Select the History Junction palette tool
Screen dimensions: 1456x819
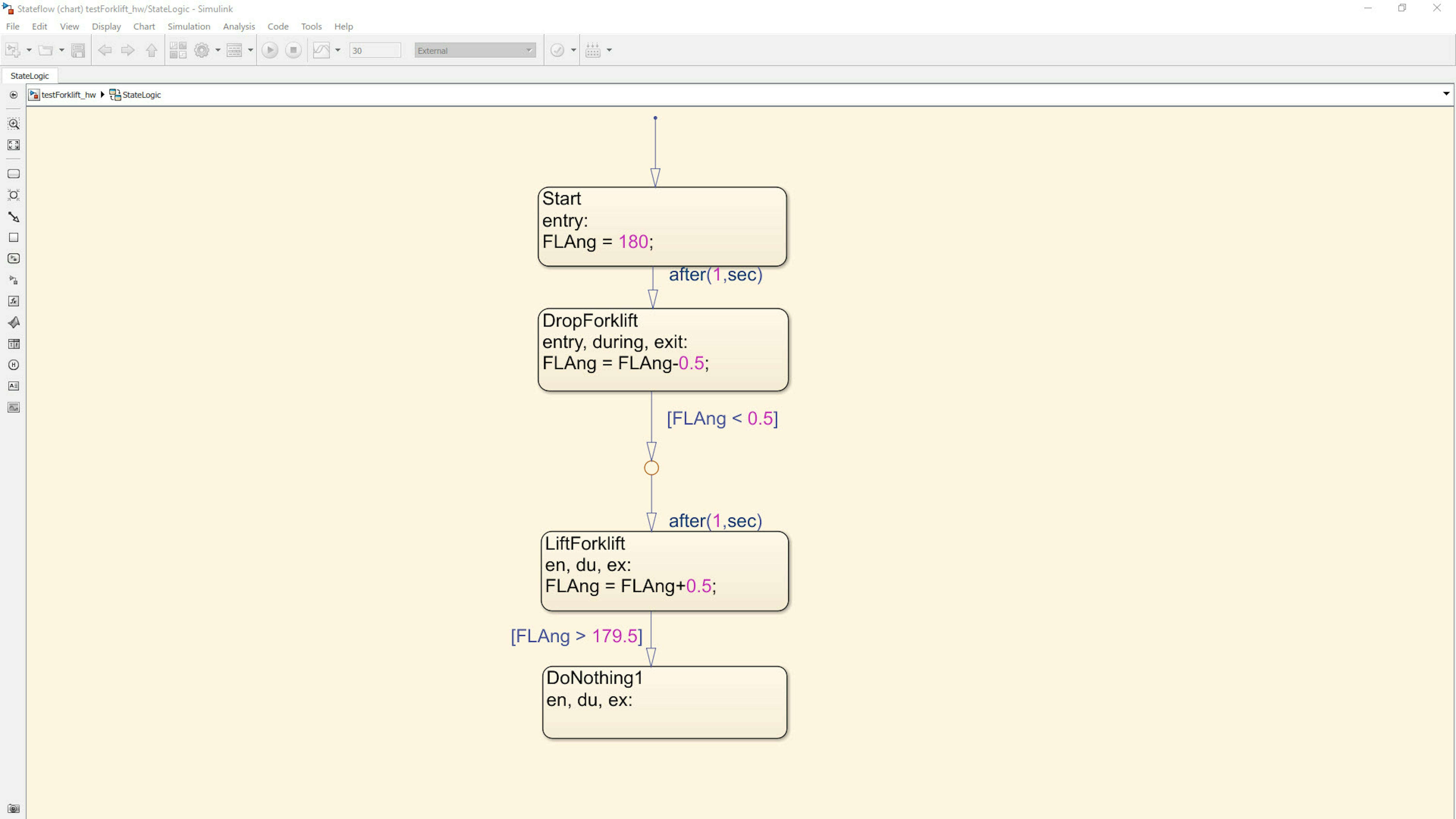click(x=14, y=365)
